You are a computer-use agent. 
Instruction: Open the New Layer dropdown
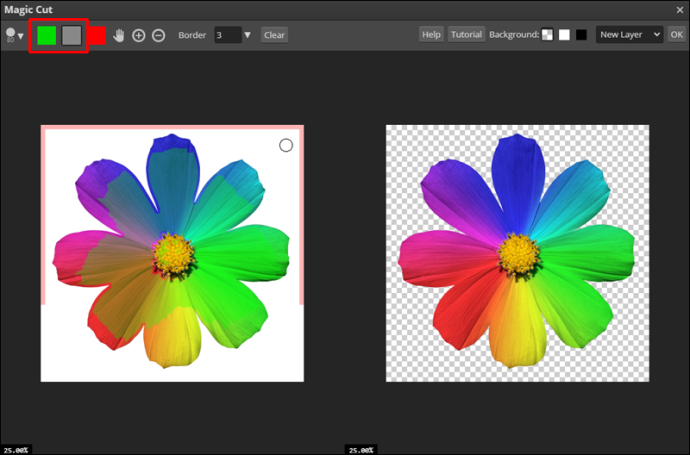click(629, 34)
